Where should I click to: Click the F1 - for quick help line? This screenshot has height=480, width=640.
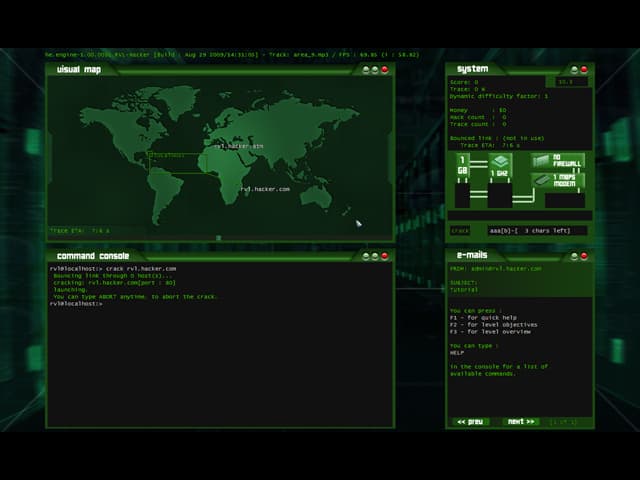point(483,318)
